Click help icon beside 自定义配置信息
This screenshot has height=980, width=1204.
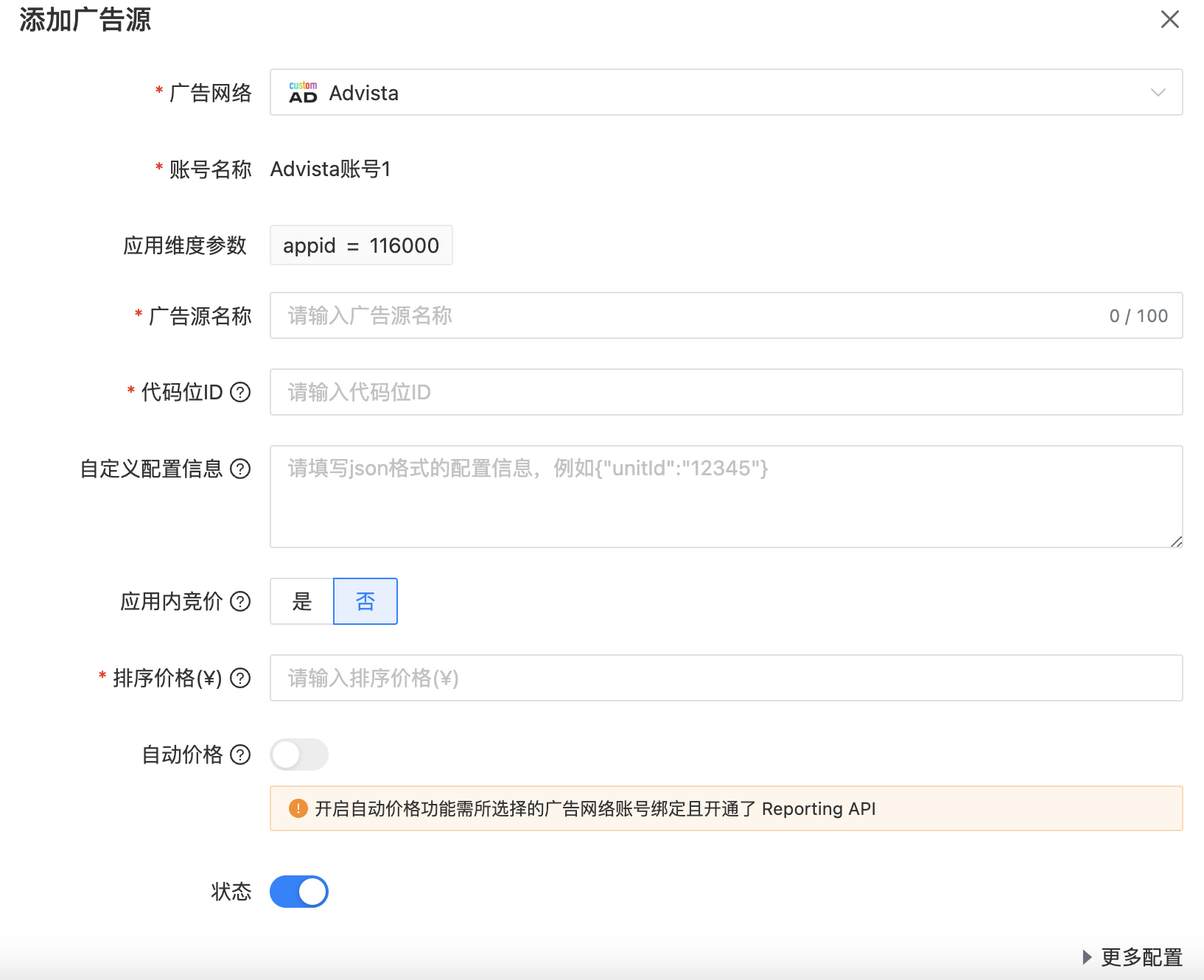pyautogui.click(x=240, y=469)
